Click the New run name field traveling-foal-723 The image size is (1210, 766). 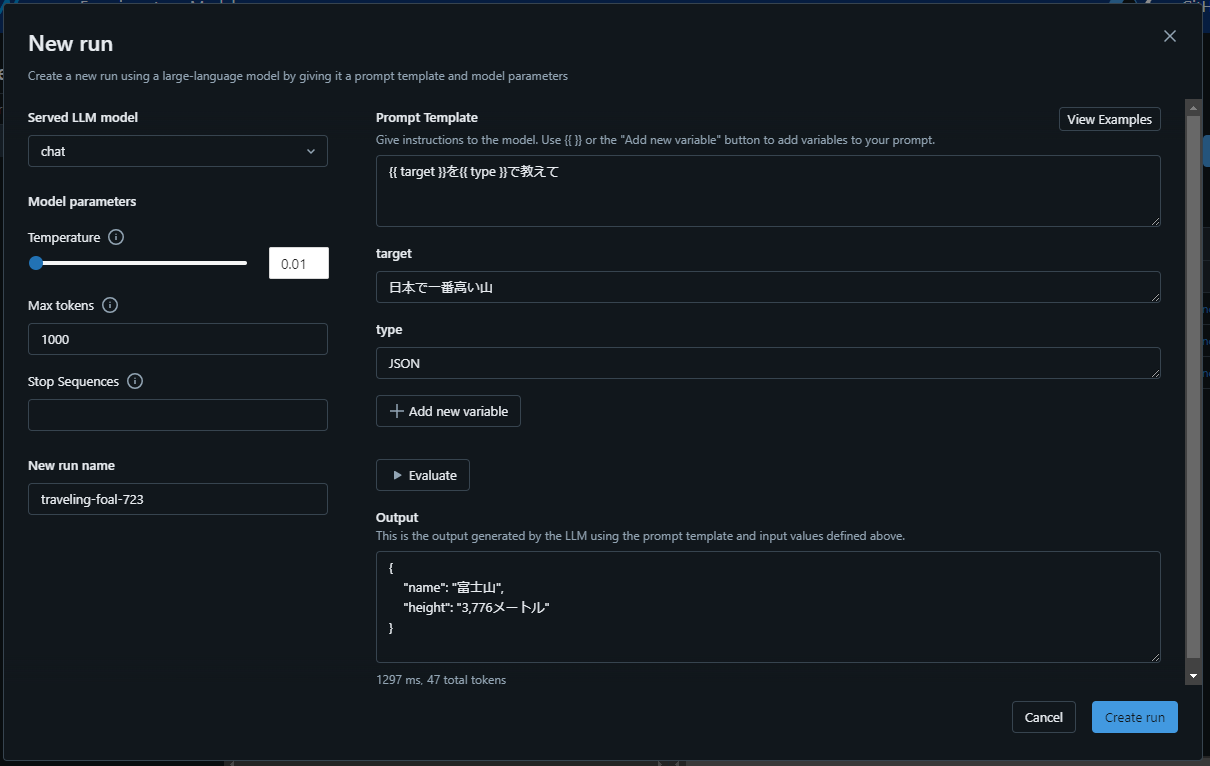click(177, 499)
